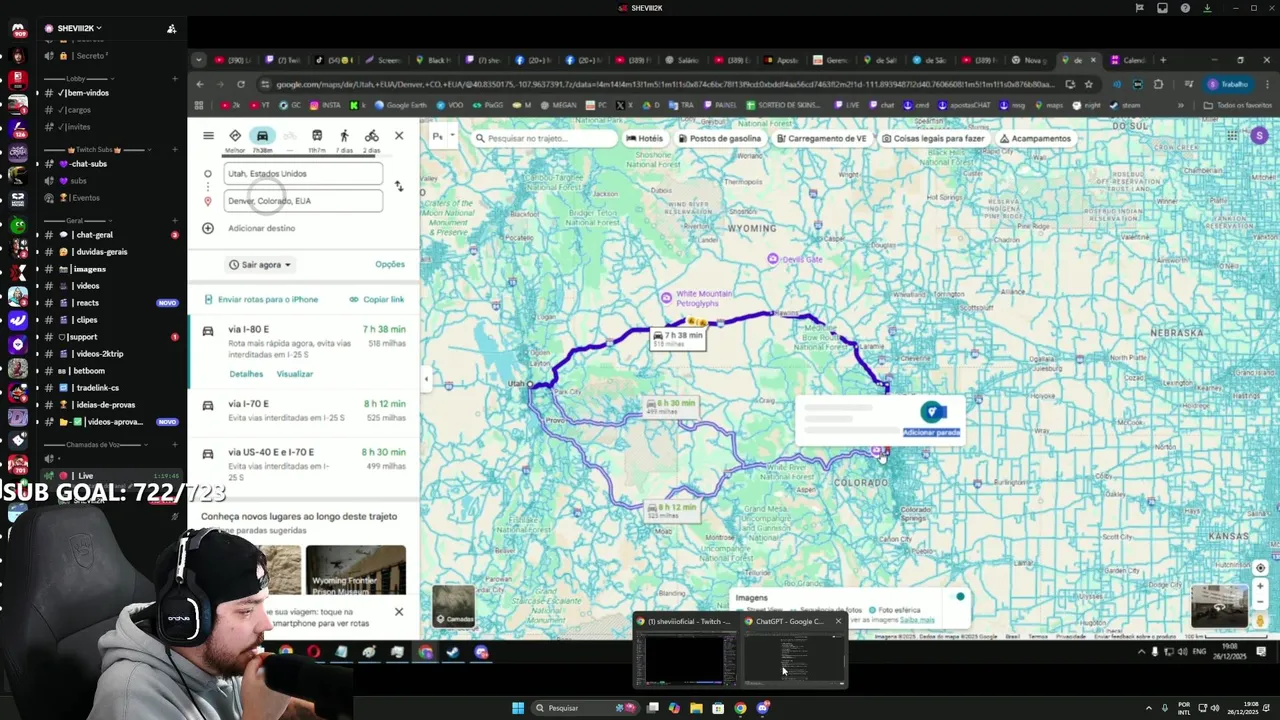Open the duvidas-gerais Discord channel
1280x720 pixels.
(x=100, y=252)
